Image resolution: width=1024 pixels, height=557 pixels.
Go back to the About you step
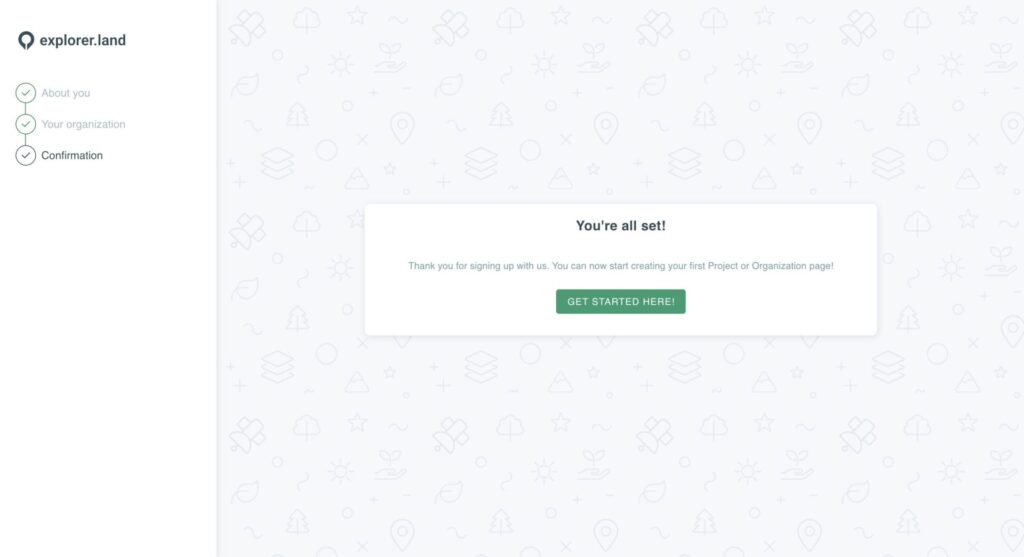(x=65, y=93)
